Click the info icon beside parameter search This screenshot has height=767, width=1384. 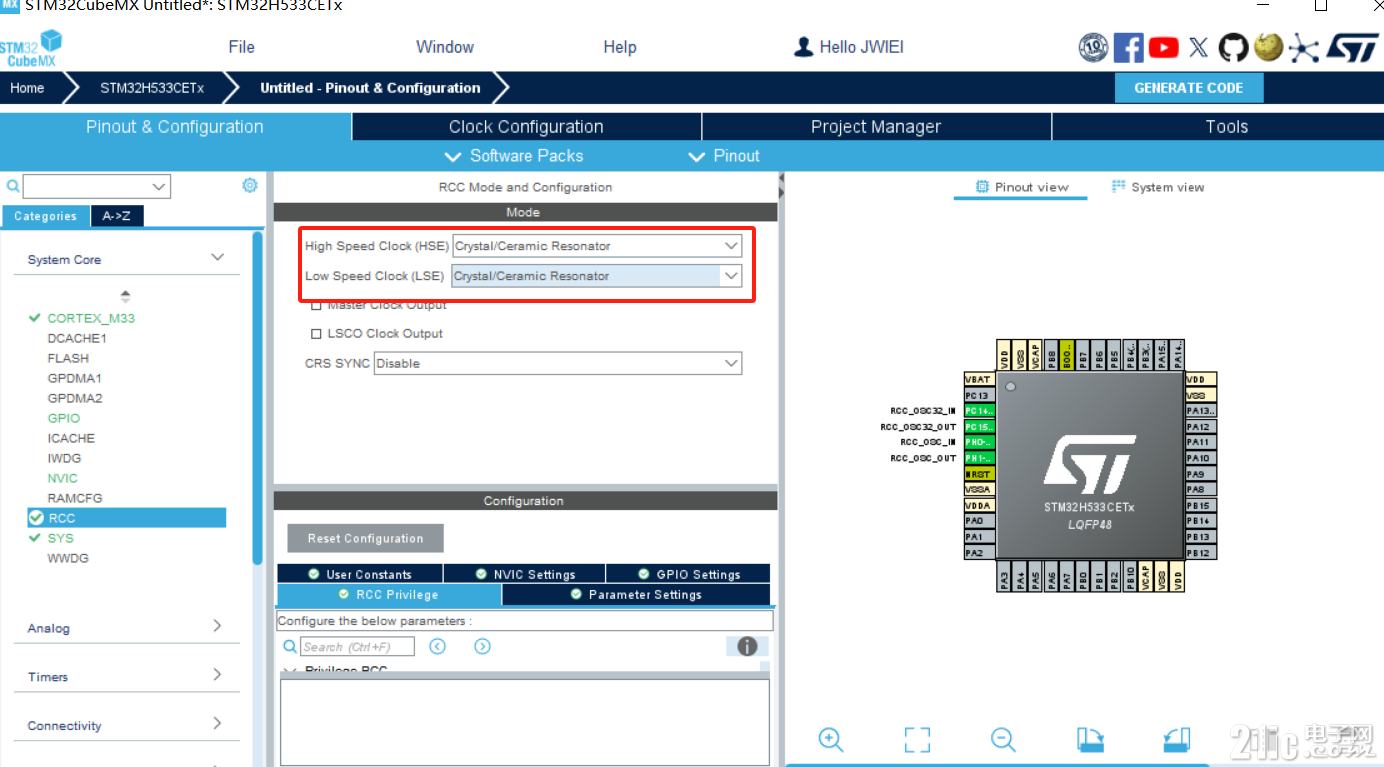[746, 646]
